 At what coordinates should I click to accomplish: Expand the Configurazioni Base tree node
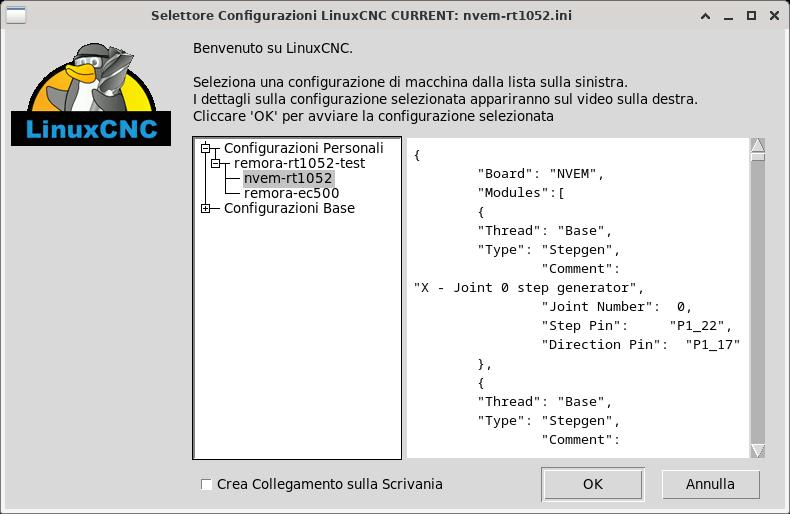pos(206,208)
